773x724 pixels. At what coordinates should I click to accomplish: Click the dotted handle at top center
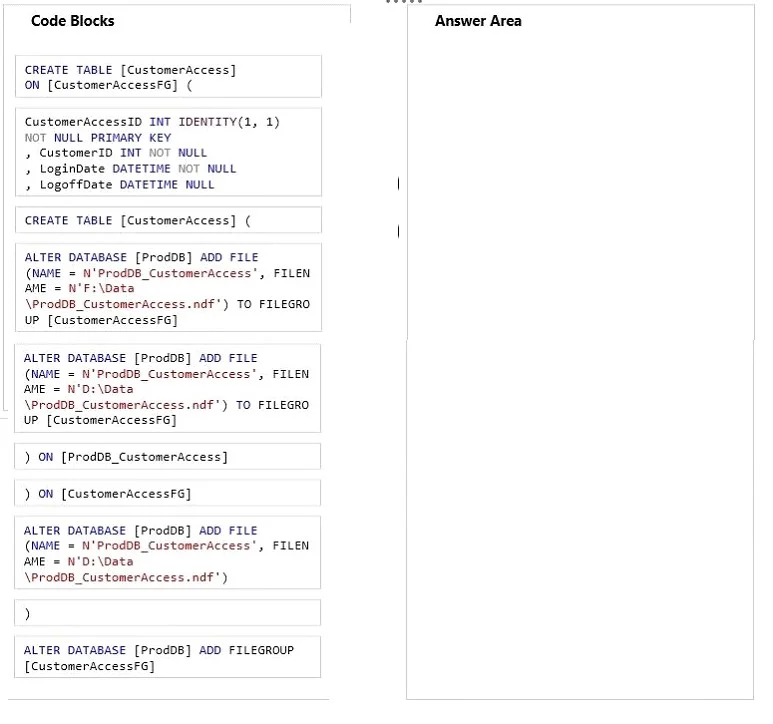coord(404,2)
